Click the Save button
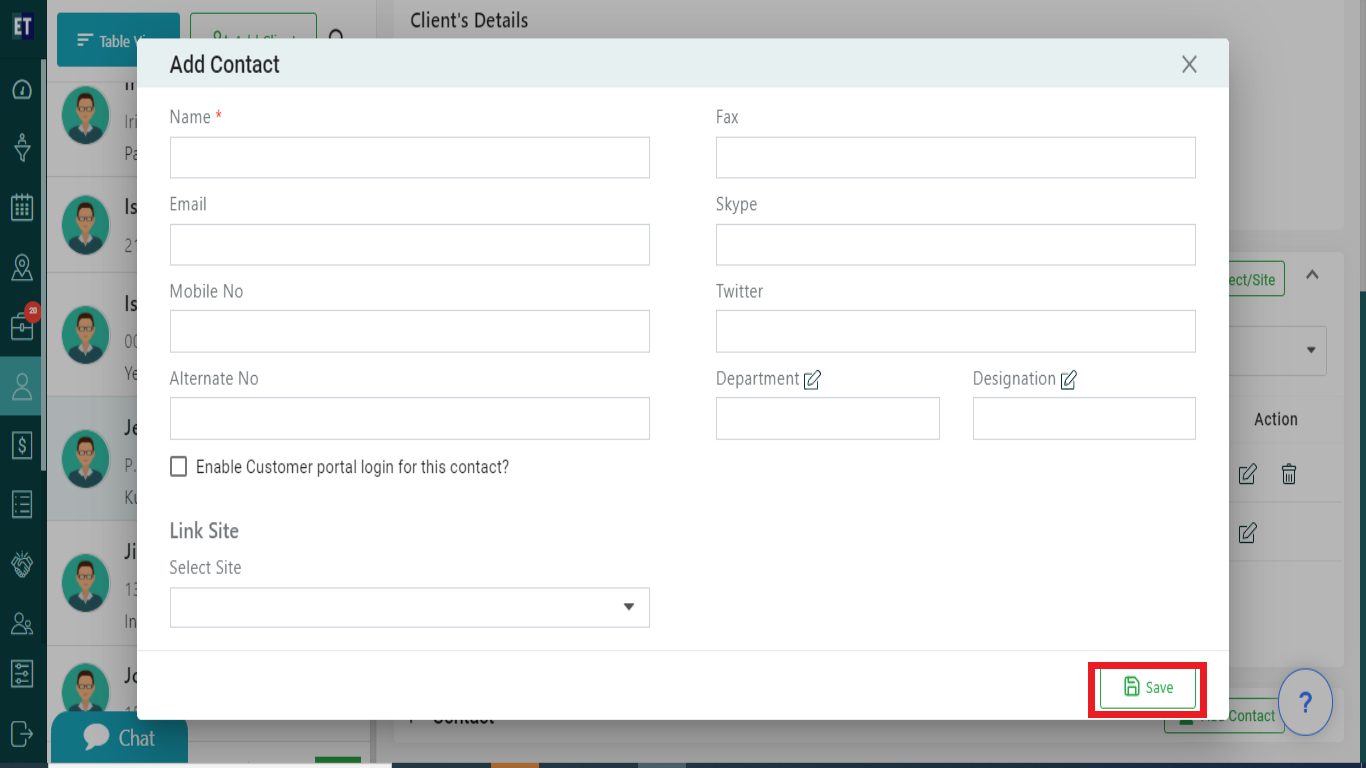The width and height of the screenshot is (1366, 768). point(1148,687)
